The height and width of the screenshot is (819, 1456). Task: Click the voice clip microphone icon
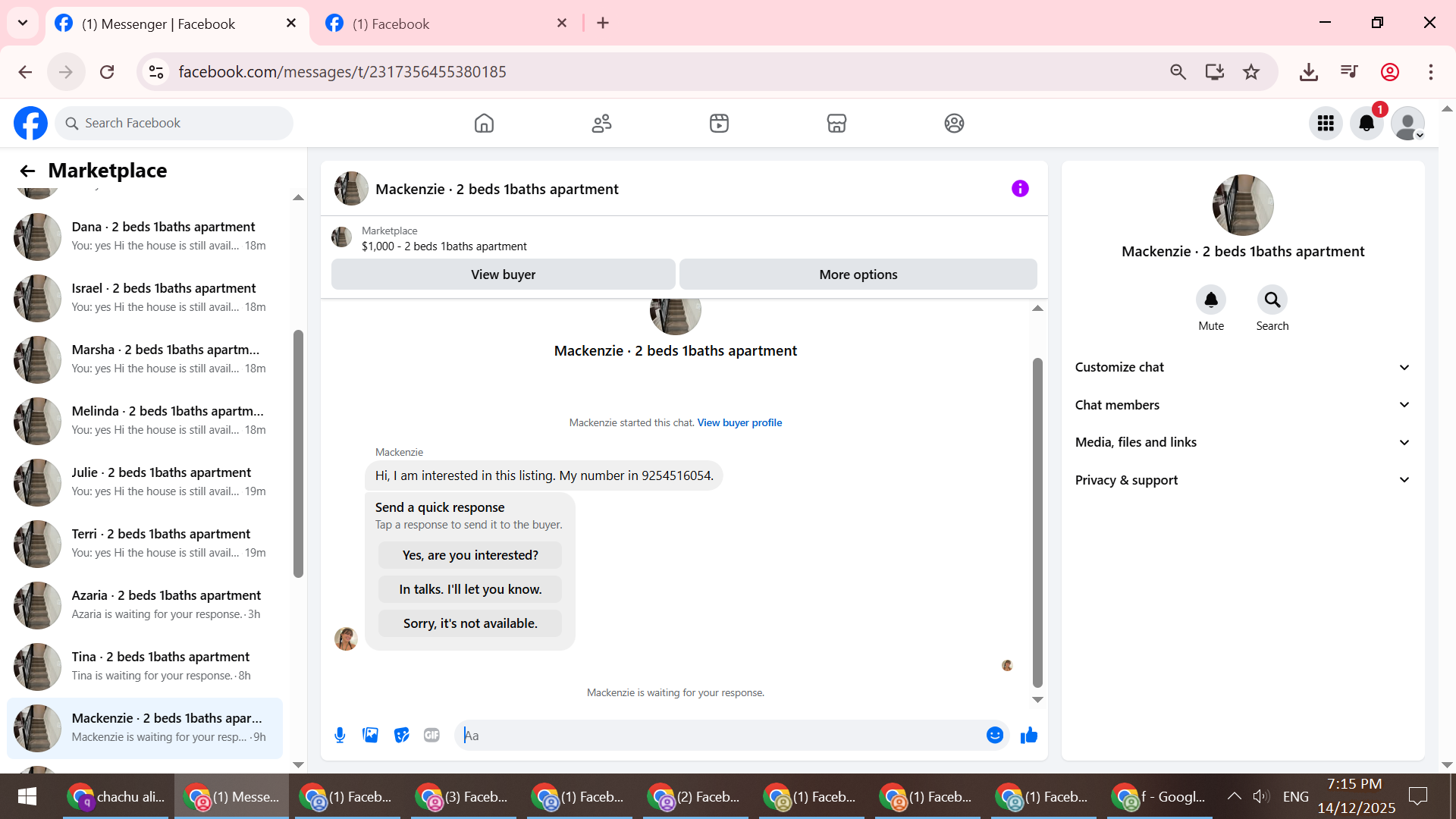pos(340,735)
